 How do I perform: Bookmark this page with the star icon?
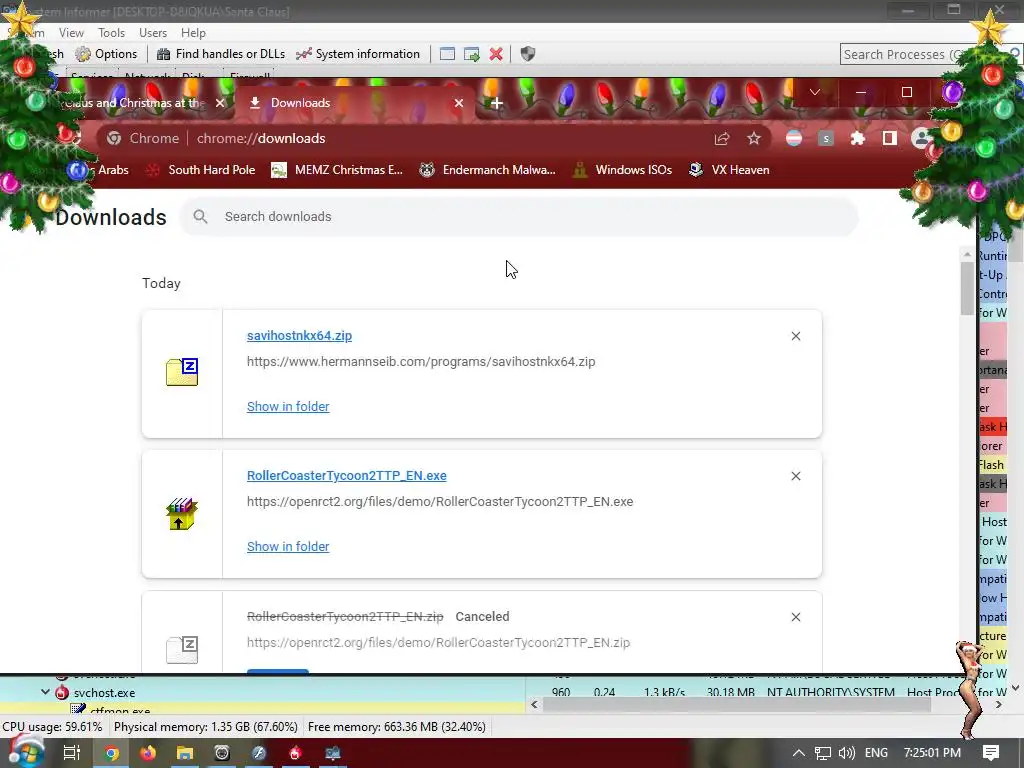(754, 138)
